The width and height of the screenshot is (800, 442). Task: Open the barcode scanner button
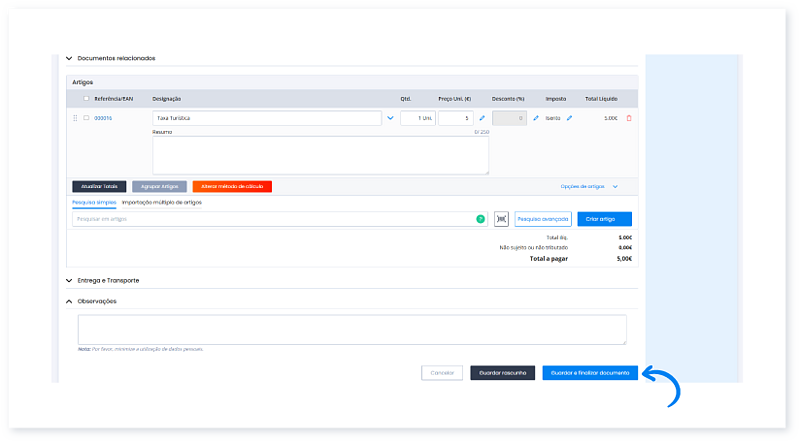tap(501, 218)
